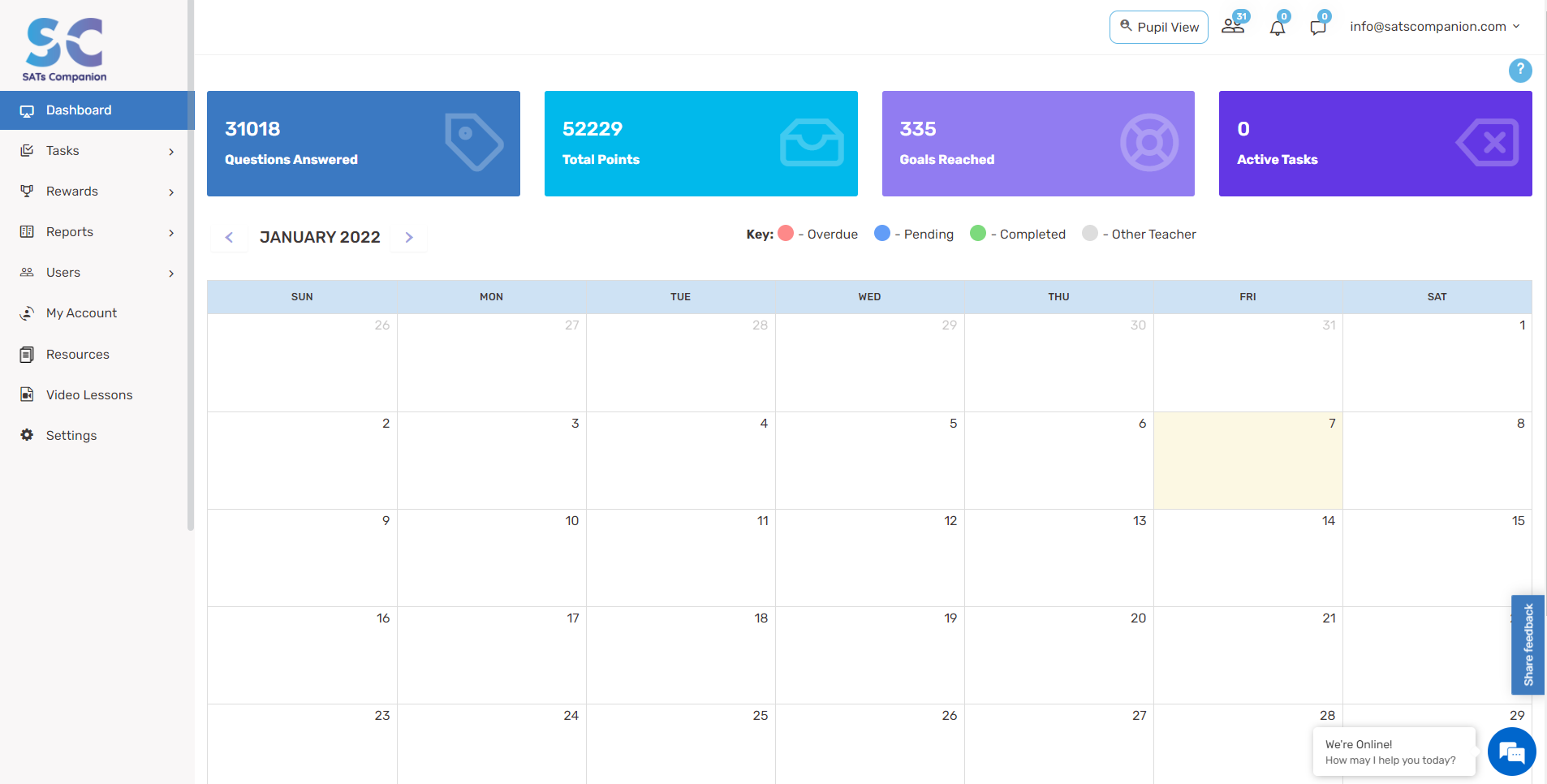The height and width of the screenshot is (784, 1547).
Task: Expand the Rewards submenu chevron
Action: pos(171,192)
